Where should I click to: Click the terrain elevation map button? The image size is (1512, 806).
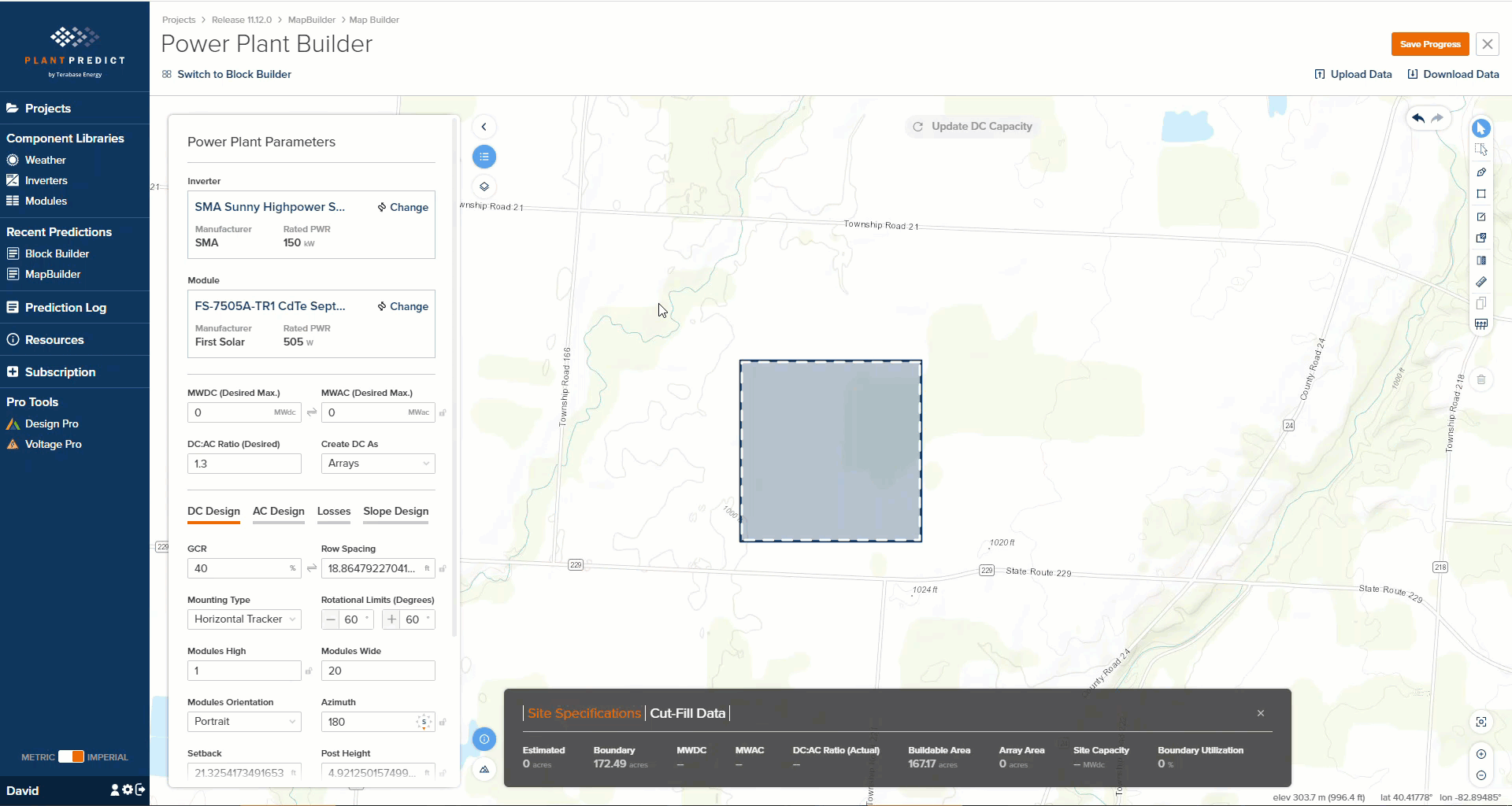tap(484, 769)
